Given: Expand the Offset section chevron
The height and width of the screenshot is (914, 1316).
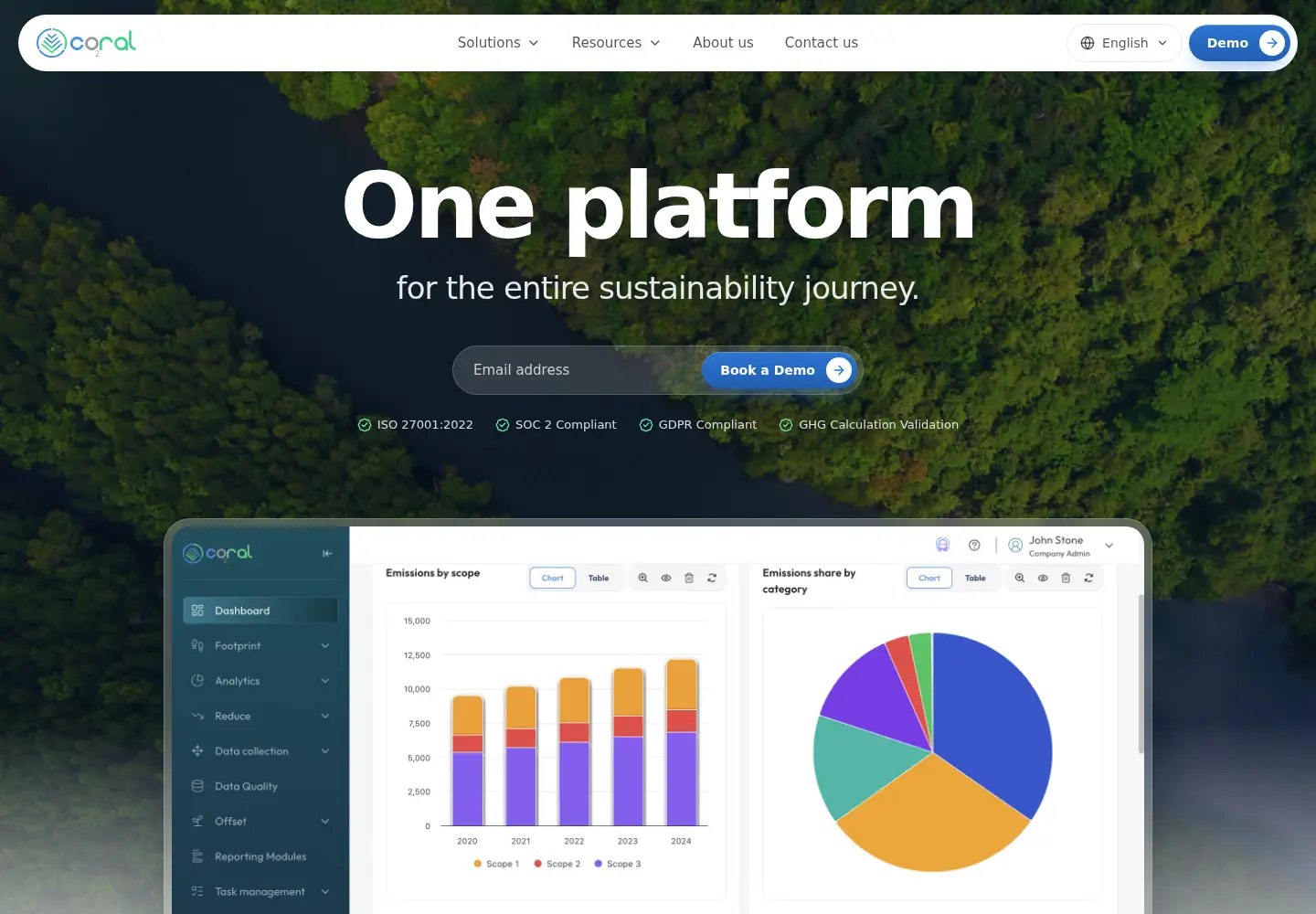Looking at the screenshot, I should pyautogui.click(x=325, y=822).
